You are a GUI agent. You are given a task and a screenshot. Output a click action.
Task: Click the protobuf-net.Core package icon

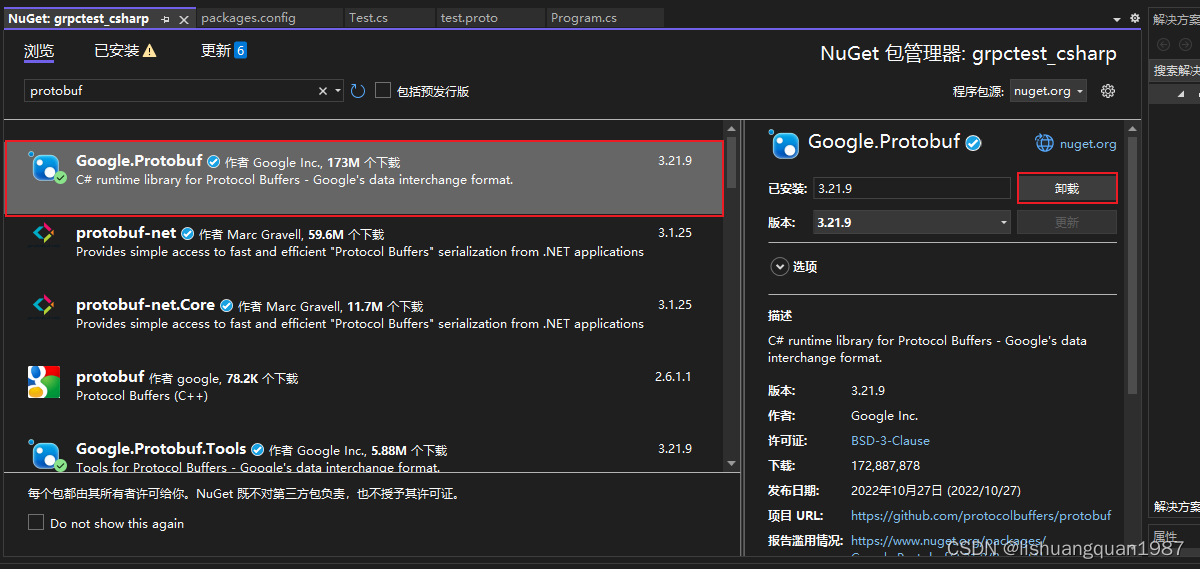43,305
